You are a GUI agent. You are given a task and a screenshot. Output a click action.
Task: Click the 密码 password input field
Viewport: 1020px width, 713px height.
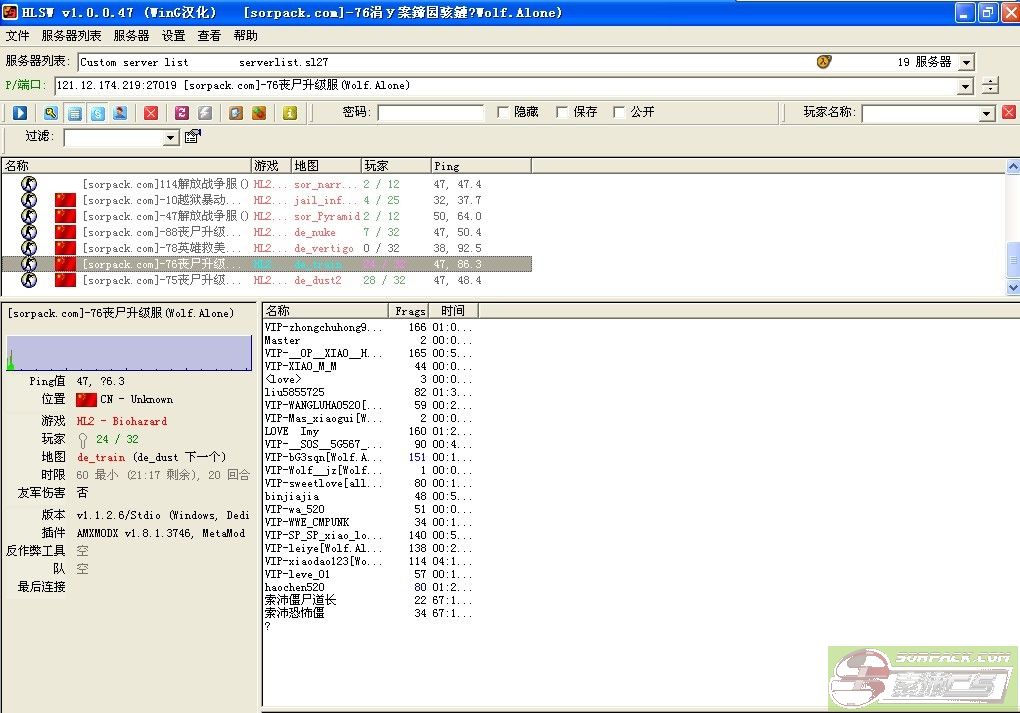431,113
